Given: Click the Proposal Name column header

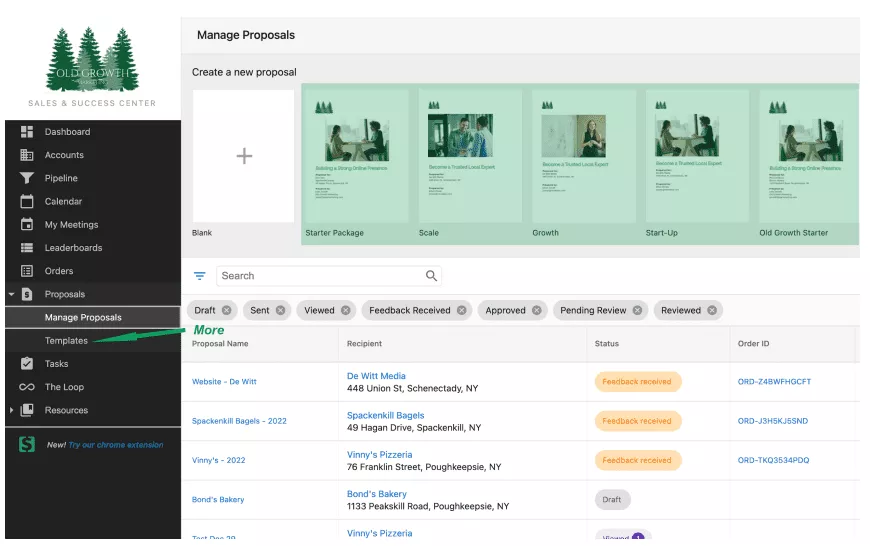Looking at the screenshot, I should tap(220, 344).
